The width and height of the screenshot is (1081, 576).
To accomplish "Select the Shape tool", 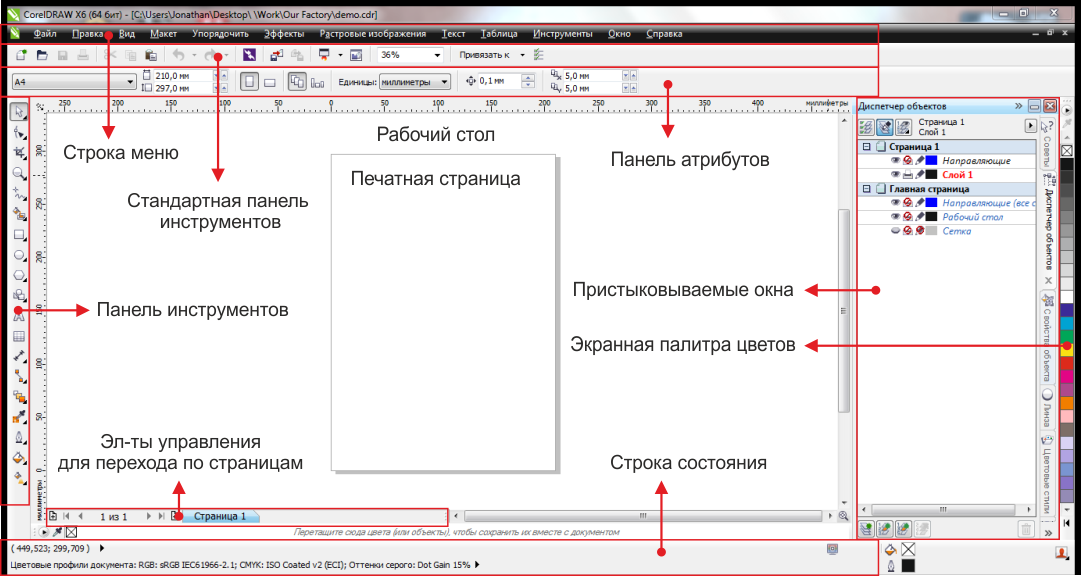I will pos(19,132).
